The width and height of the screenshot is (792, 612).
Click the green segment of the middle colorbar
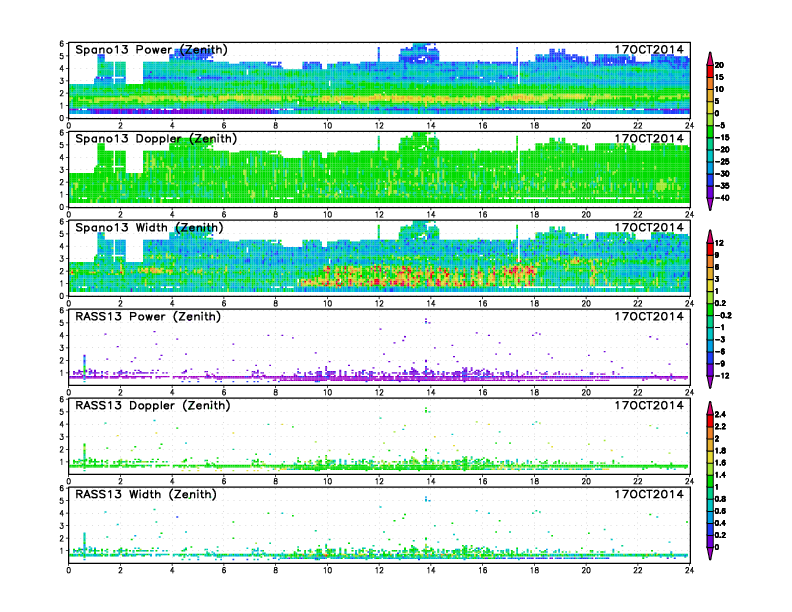pyautogui.click(x=710, y=310)
